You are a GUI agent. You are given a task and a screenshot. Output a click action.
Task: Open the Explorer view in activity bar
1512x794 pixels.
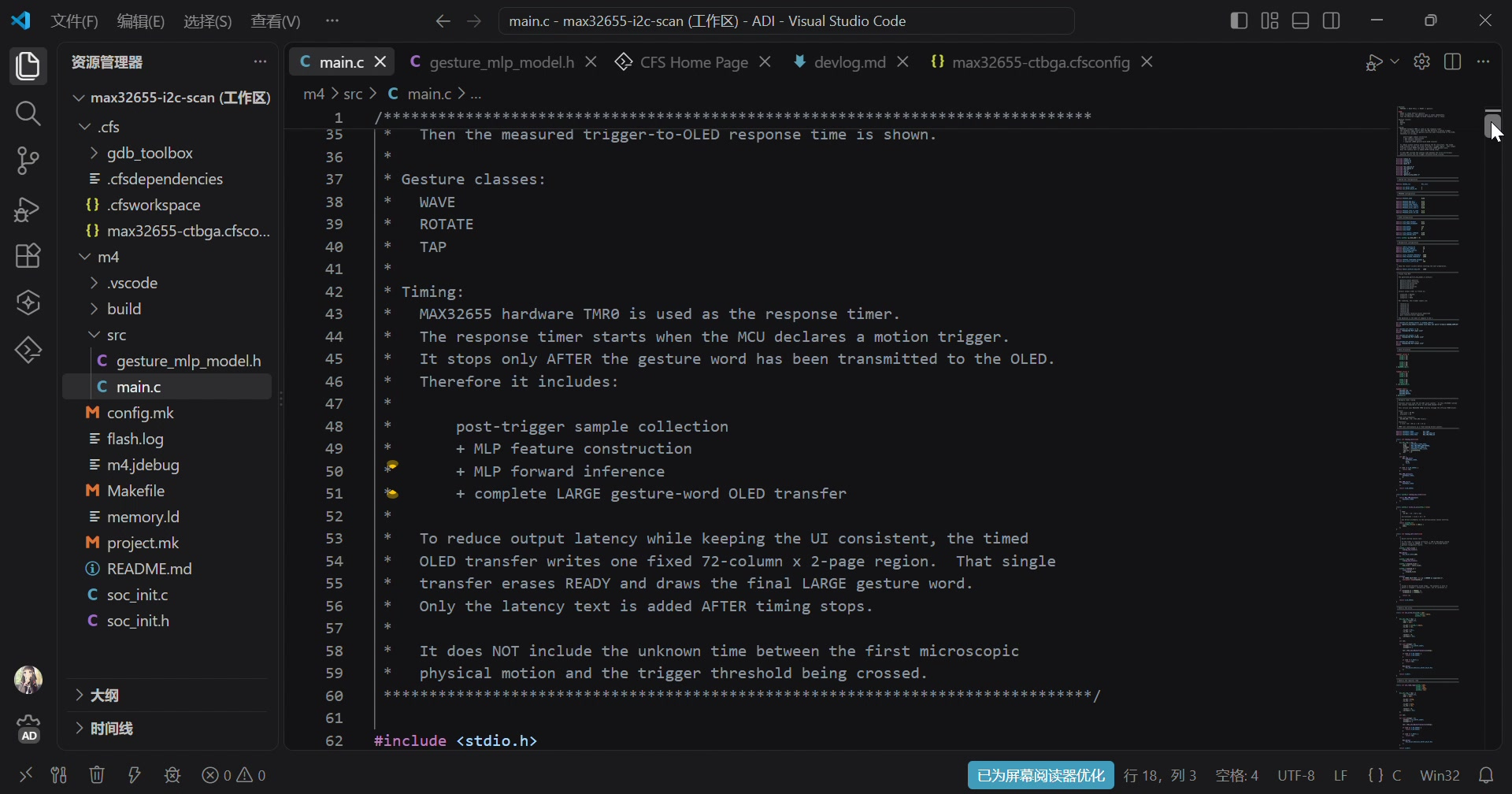28,65
